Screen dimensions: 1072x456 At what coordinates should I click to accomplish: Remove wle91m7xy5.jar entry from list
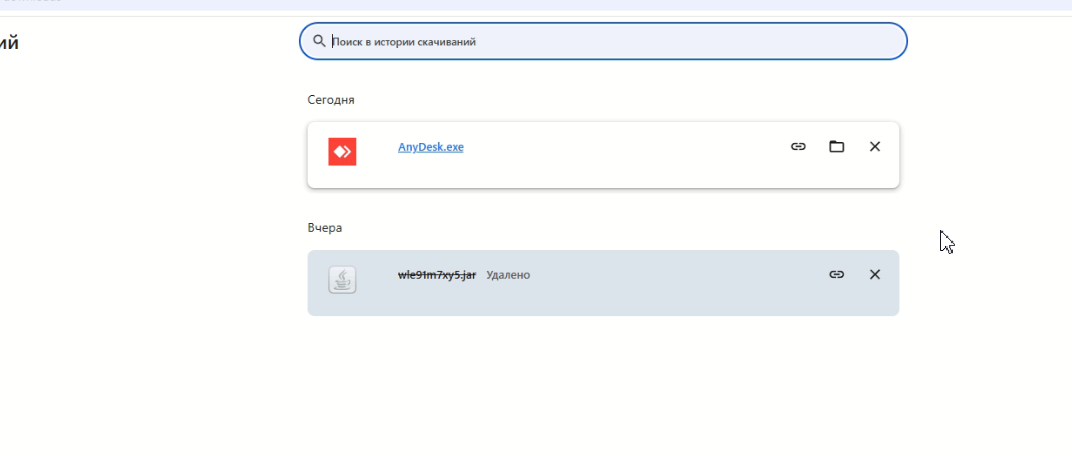(x=874, y=274)
